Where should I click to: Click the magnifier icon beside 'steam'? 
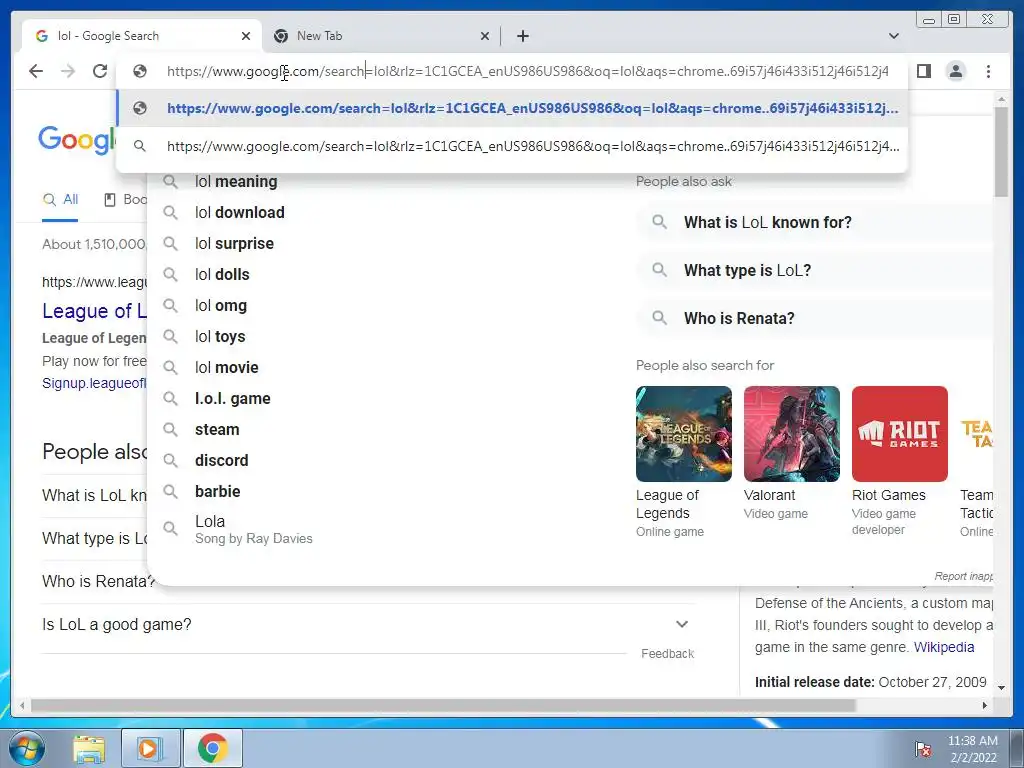(170, 430)
